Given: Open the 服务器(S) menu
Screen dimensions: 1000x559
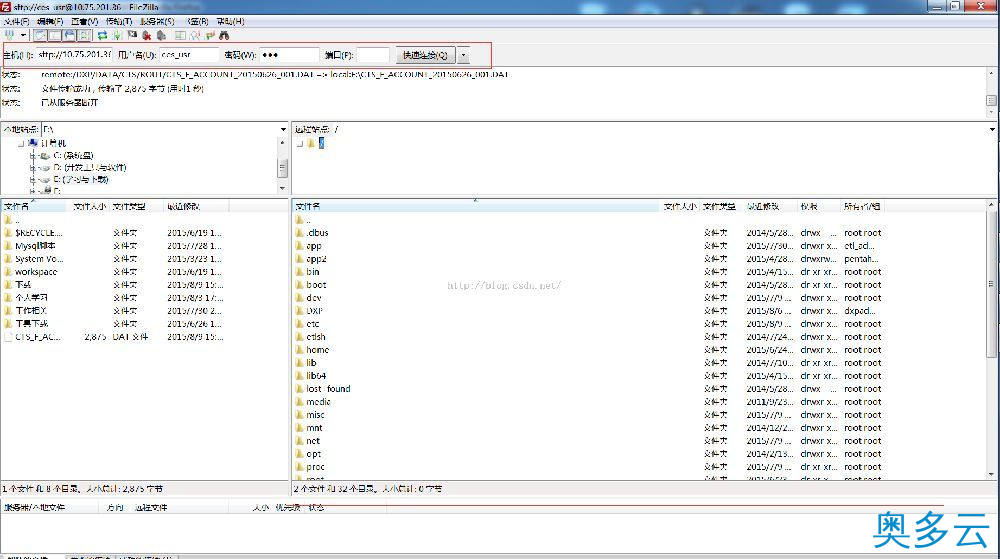Looking at the screenshot, I should [158, 22].
